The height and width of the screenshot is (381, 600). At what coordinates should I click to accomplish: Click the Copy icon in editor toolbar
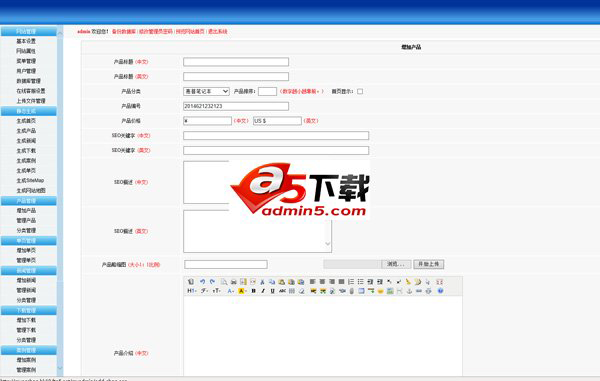(x=272, y=282)
